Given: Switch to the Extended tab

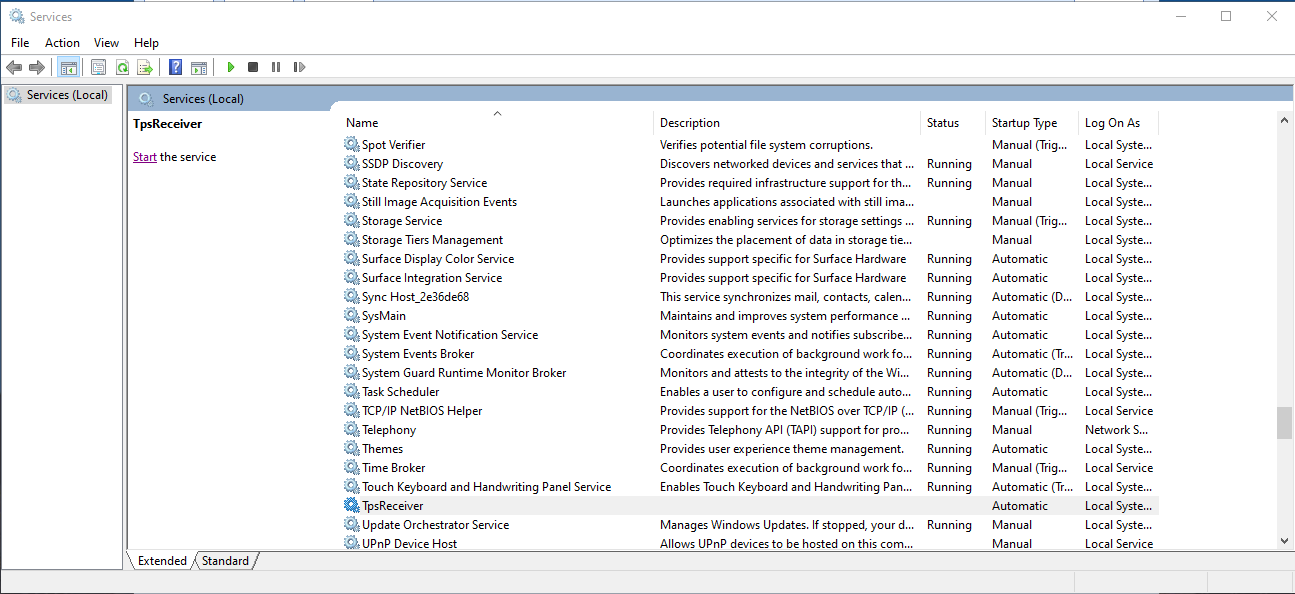Looking at the screenshot, I should pyautogui.click(x=162, y=561).
